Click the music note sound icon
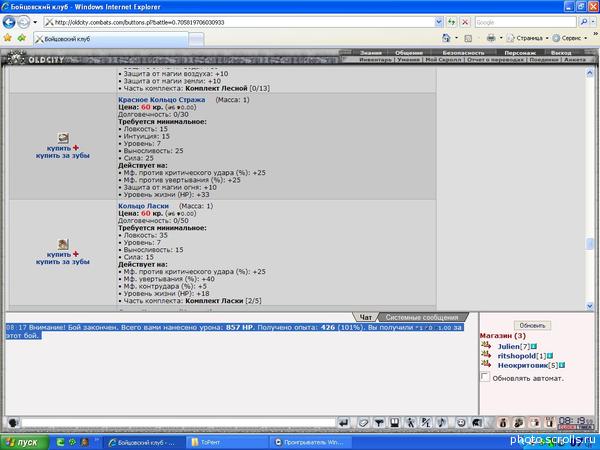Image resolution: width=600 pixels, height=450 pixels. (x=441, y=423)
